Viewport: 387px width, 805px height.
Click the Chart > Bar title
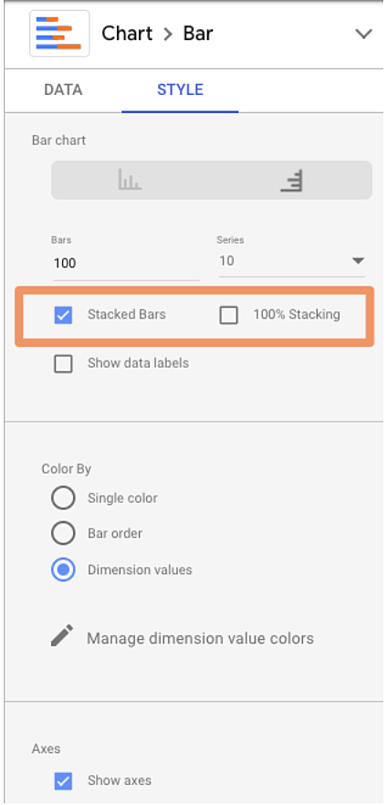[157, 34]
